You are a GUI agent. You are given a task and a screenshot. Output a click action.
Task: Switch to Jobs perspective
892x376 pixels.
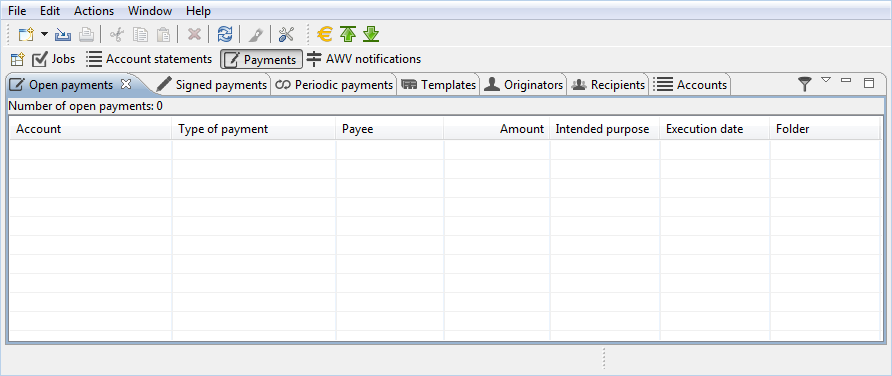(53, 59)
